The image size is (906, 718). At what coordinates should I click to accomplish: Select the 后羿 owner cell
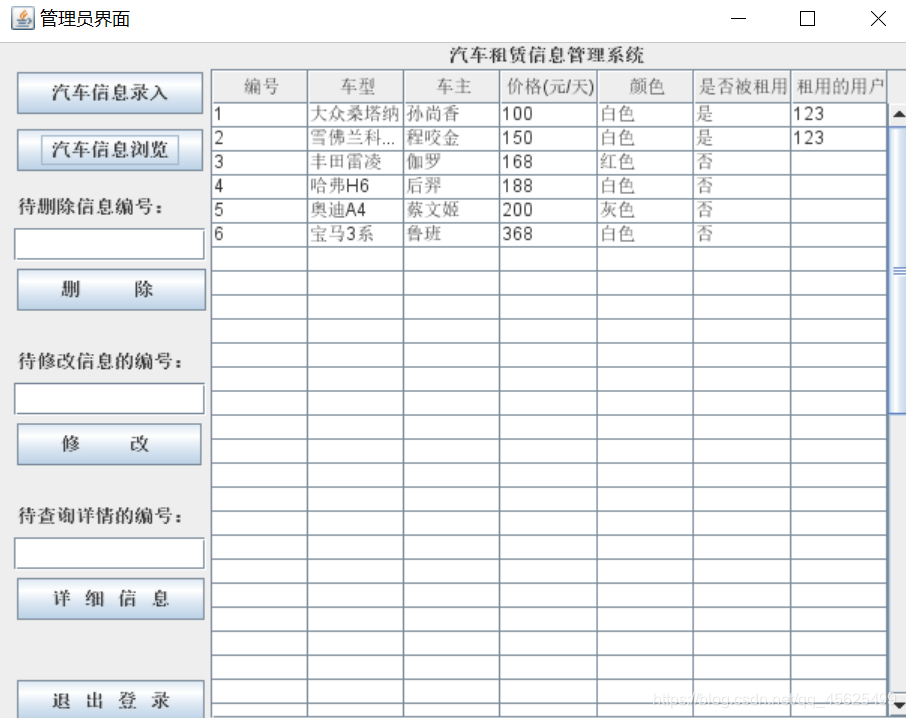451,187
